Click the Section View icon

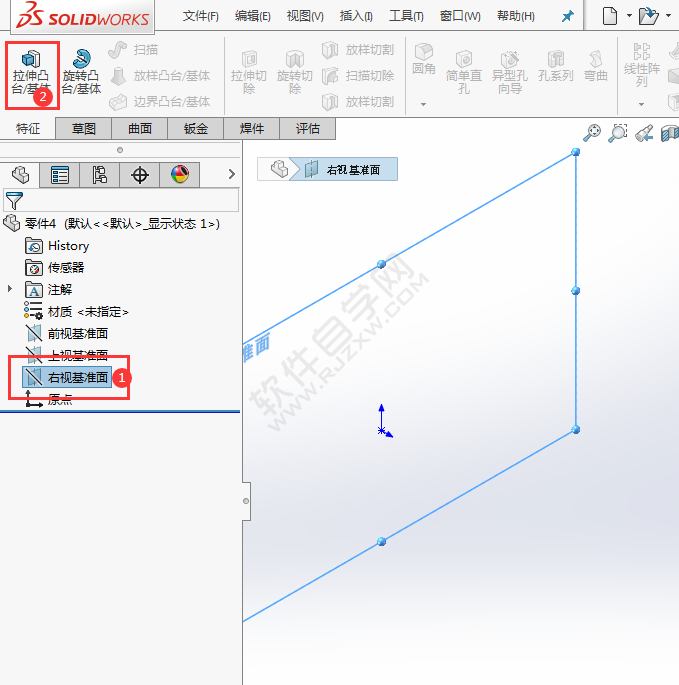pyautogui.click(x=670, y=133)
